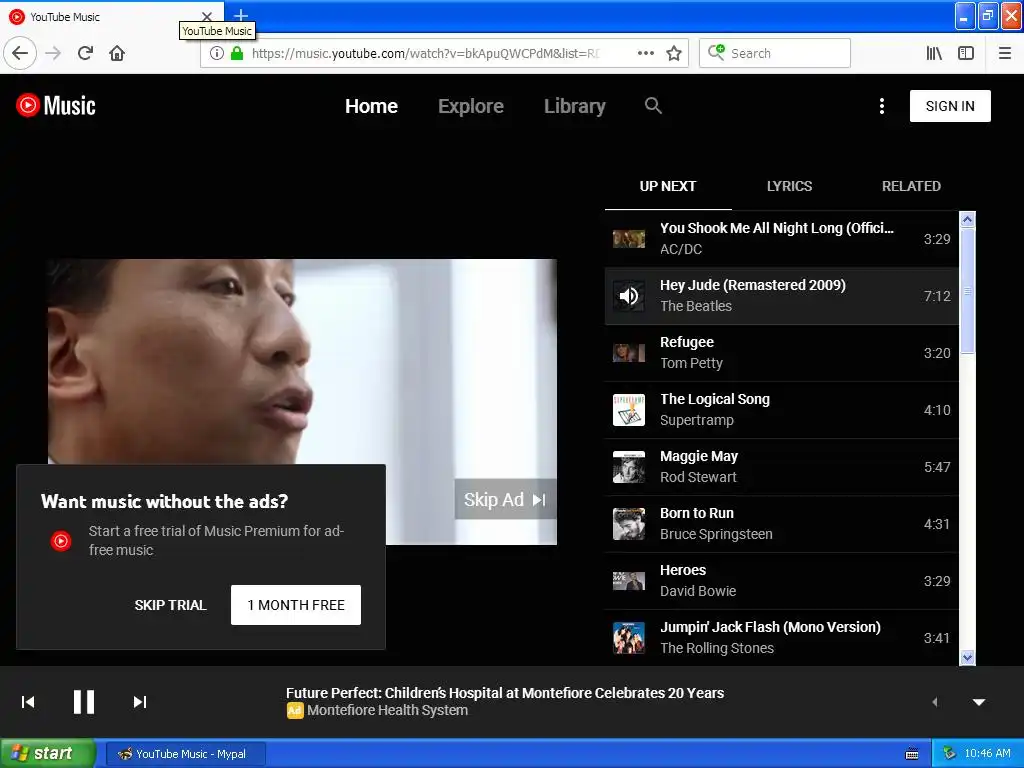The width and height of the screenshot is (1024, 768).
Task: Click the SIGN IN button
Action: (950, 106)
